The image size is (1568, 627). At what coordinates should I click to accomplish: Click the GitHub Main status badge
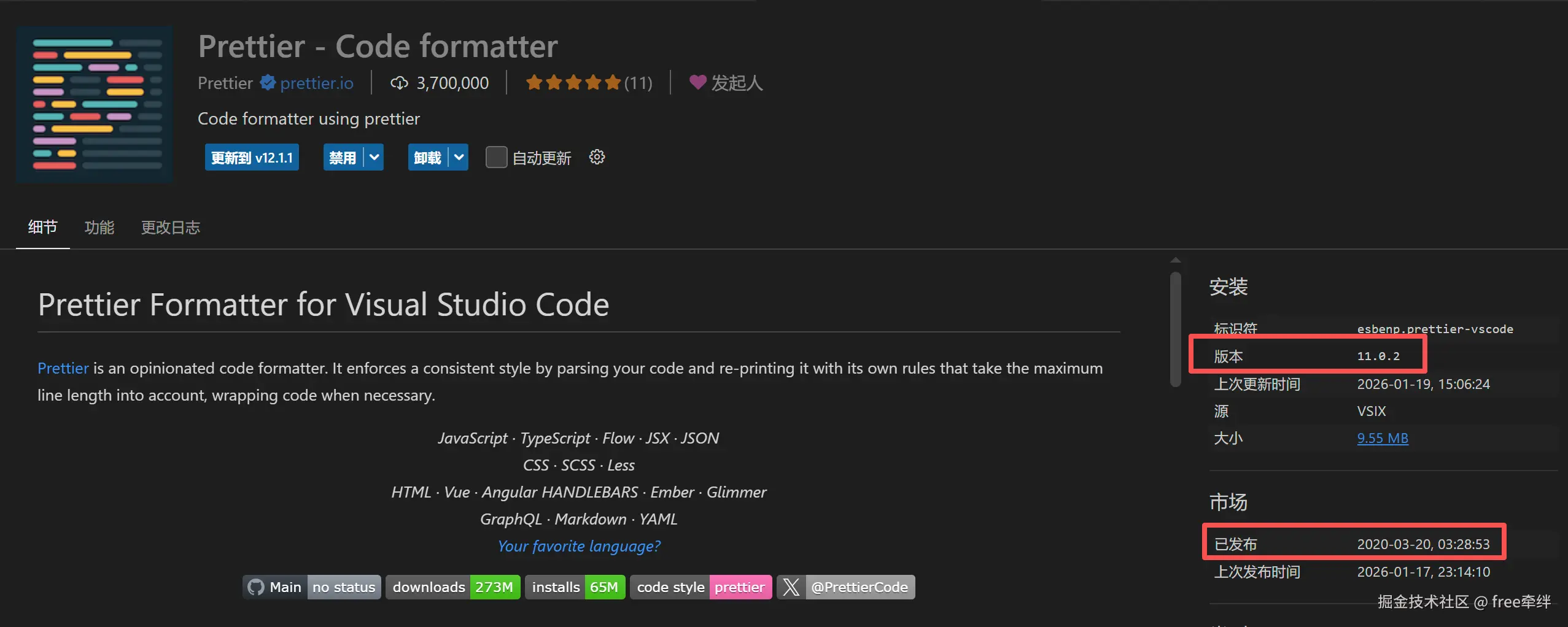click(x=312, y=587)
